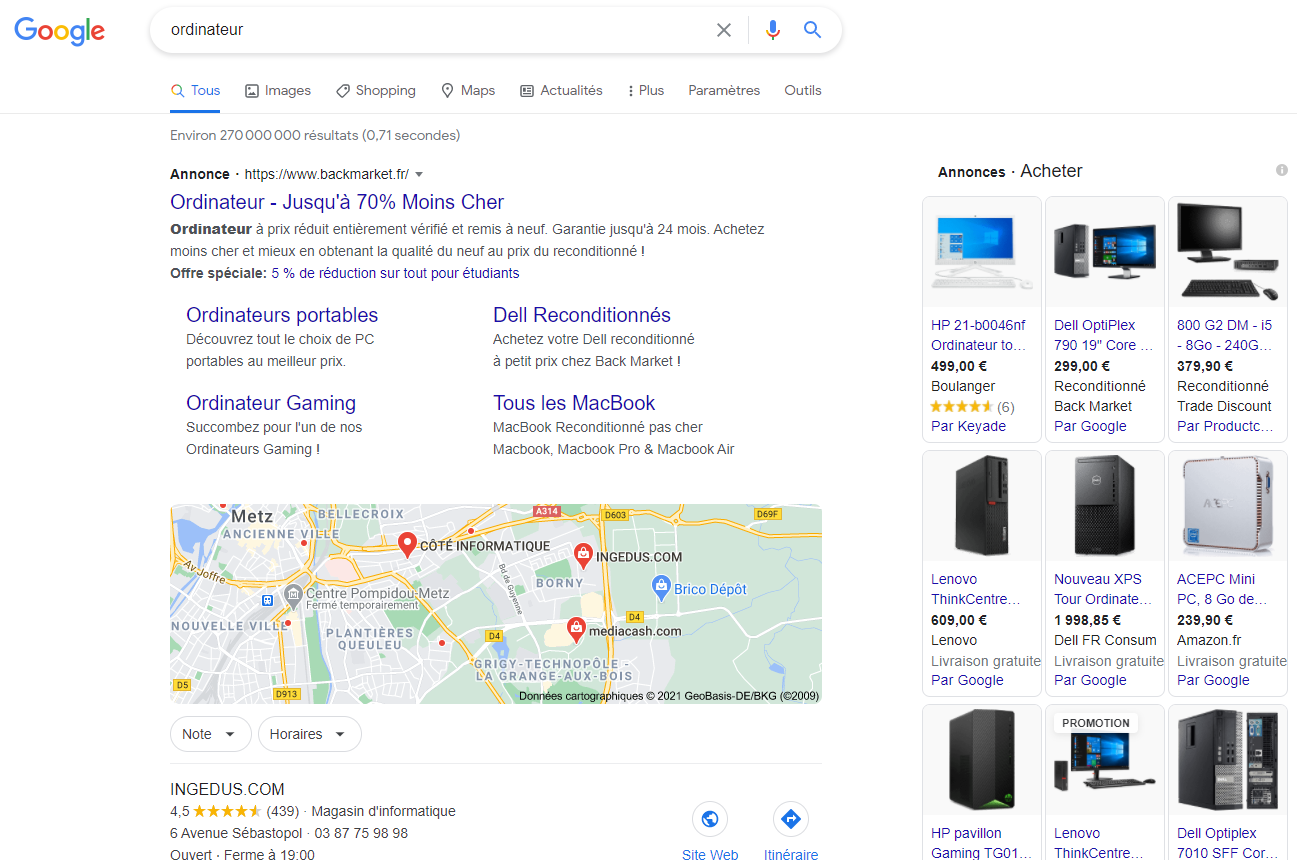The height and width of the screenshot is (860, 1297).
Task: Open HP 21-b0046nf Ordinateur title link
Action: tap(979, 335)
